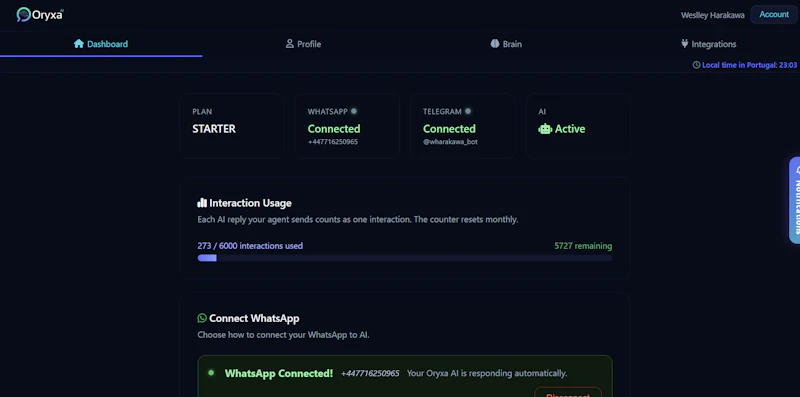Screen dimensions: 800x397
Task: Click the user name Weslley Harakawa
Action: point(712,15)
